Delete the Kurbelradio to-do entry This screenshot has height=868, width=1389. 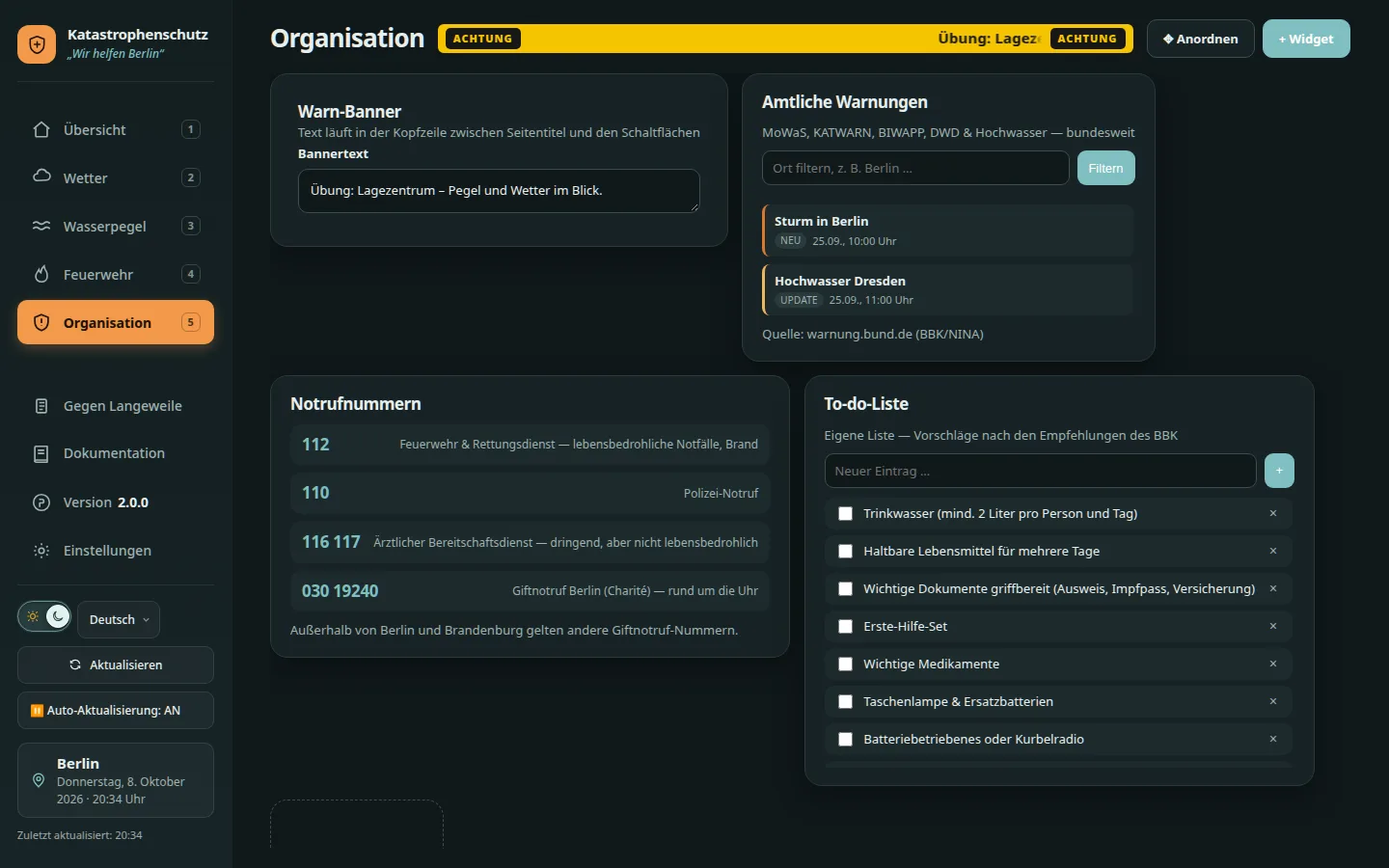click(x=1273, y=739)
